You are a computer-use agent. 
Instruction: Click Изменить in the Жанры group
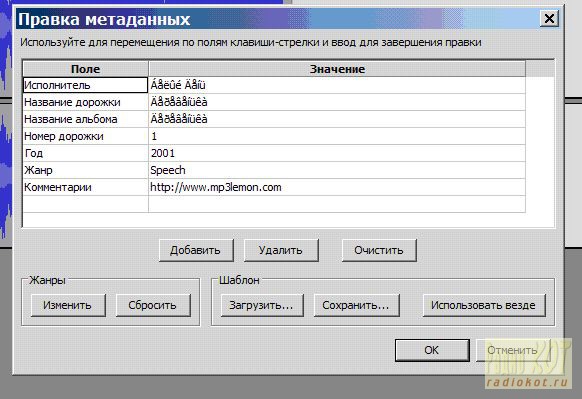pos(68,305)
